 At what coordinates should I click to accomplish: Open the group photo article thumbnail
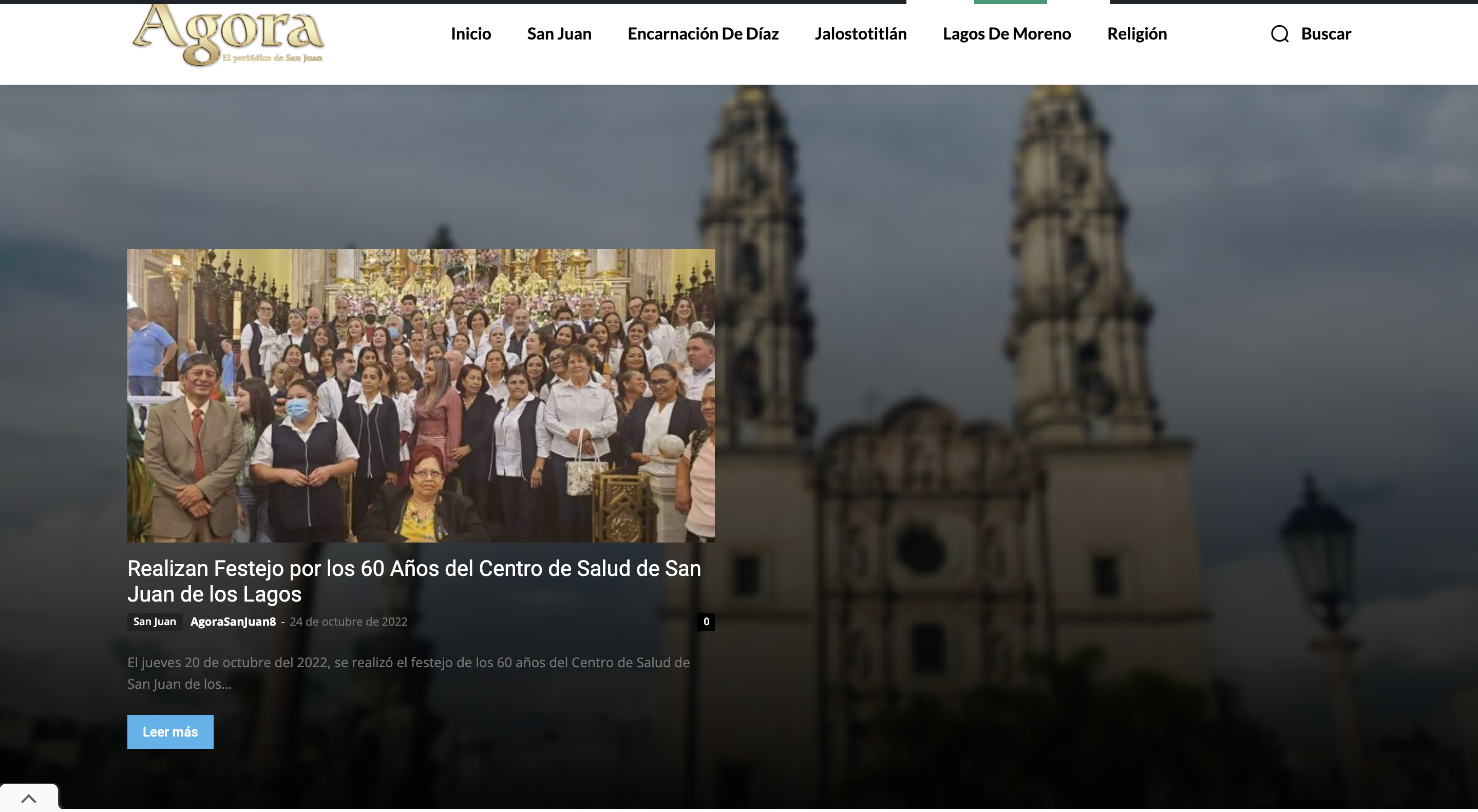pyautogui.click(x=421, y=396)
